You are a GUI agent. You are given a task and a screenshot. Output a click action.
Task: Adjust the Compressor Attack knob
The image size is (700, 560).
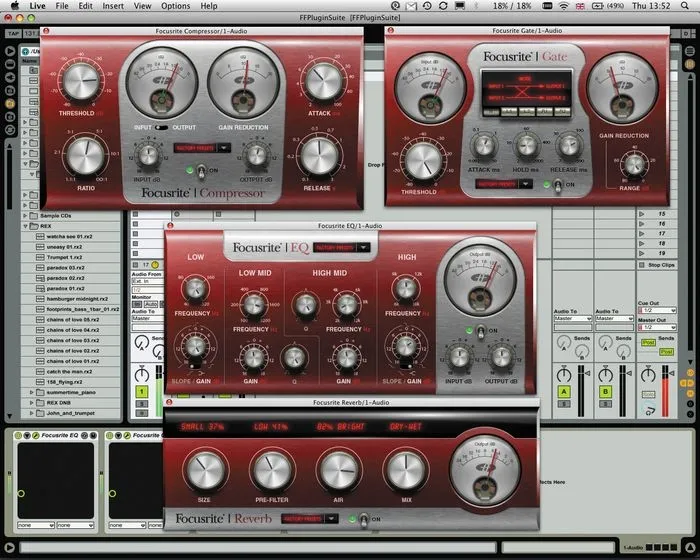pyautogui.click(x=323, y=82)
